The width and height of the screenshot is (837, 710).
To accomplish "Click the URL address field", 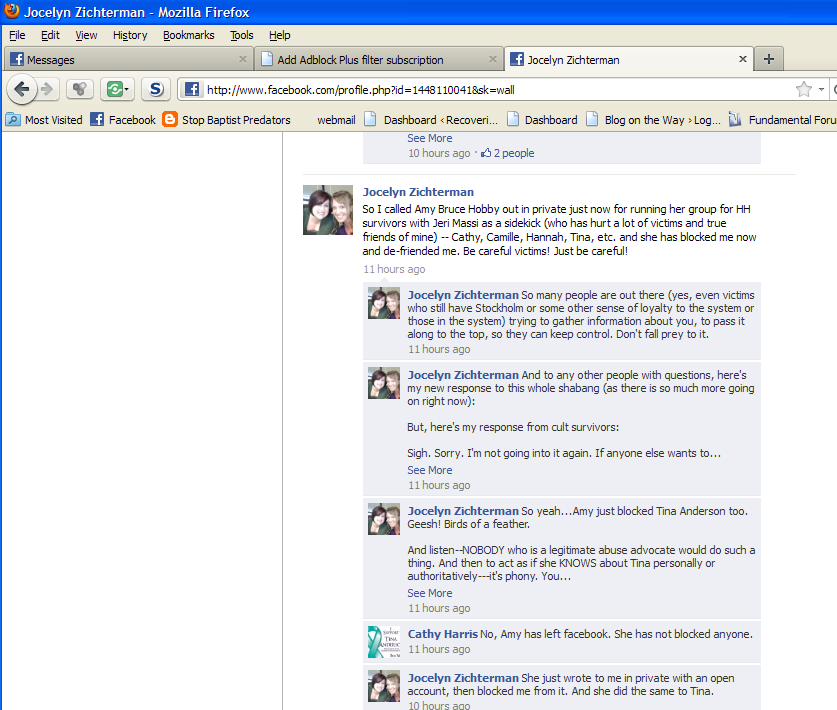I will click(x=496, y=90).
